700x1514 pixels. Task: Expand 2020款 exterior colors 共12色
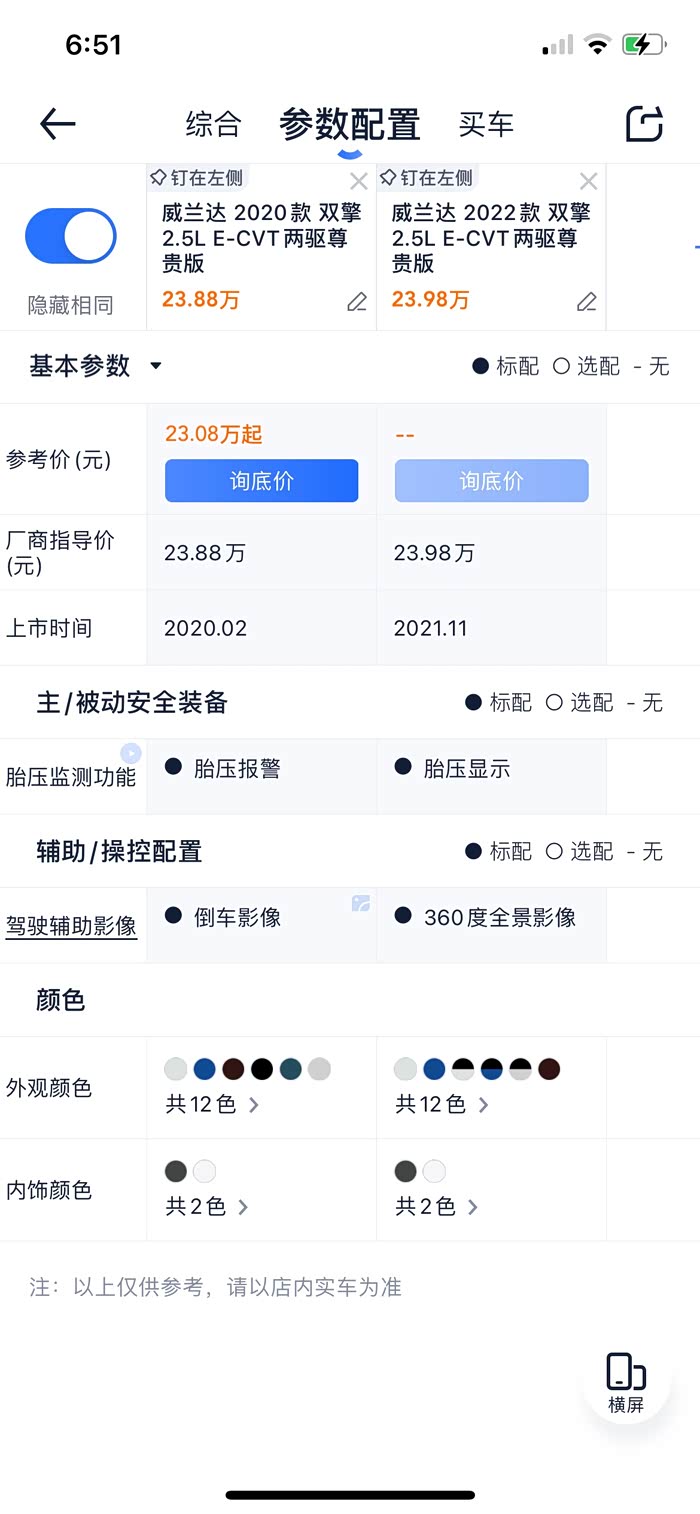212,1105
